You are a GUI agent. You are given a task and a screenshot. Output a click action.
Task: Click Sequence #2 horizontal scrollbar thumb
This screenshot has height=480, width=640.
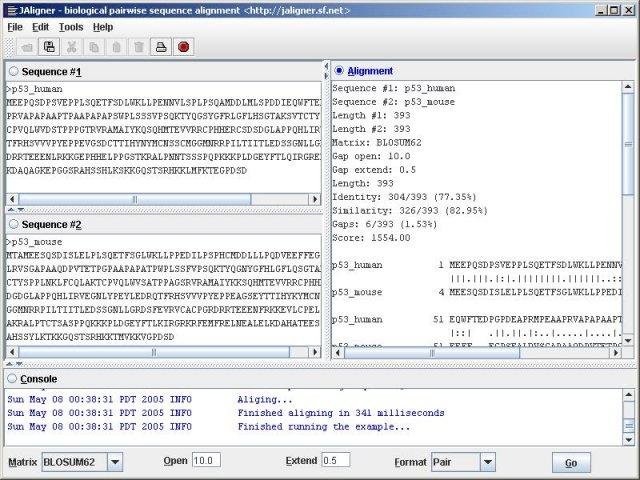(x=154, y=352)
